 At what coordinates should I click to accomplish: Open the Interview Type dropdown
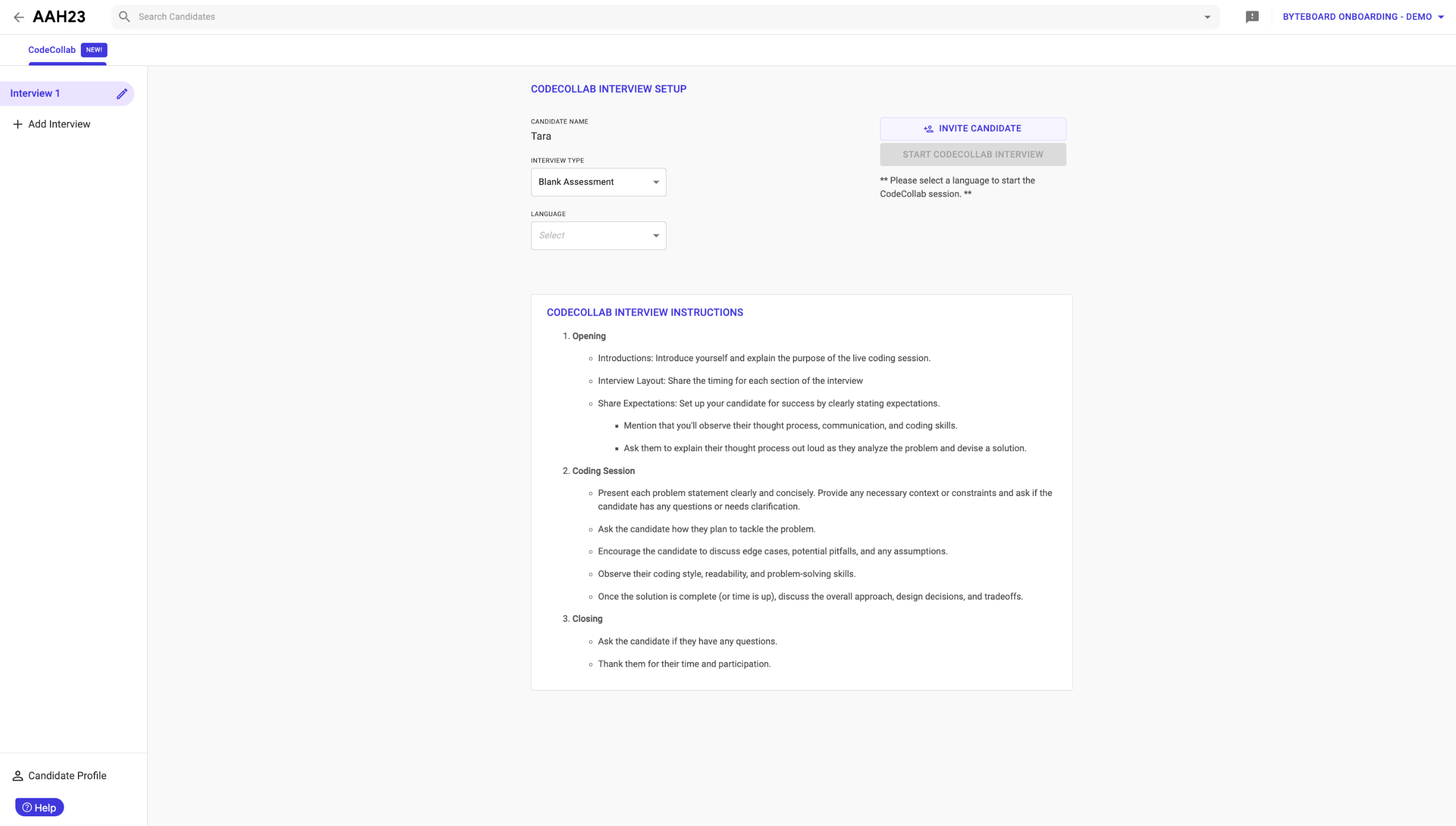coord(598,182)
